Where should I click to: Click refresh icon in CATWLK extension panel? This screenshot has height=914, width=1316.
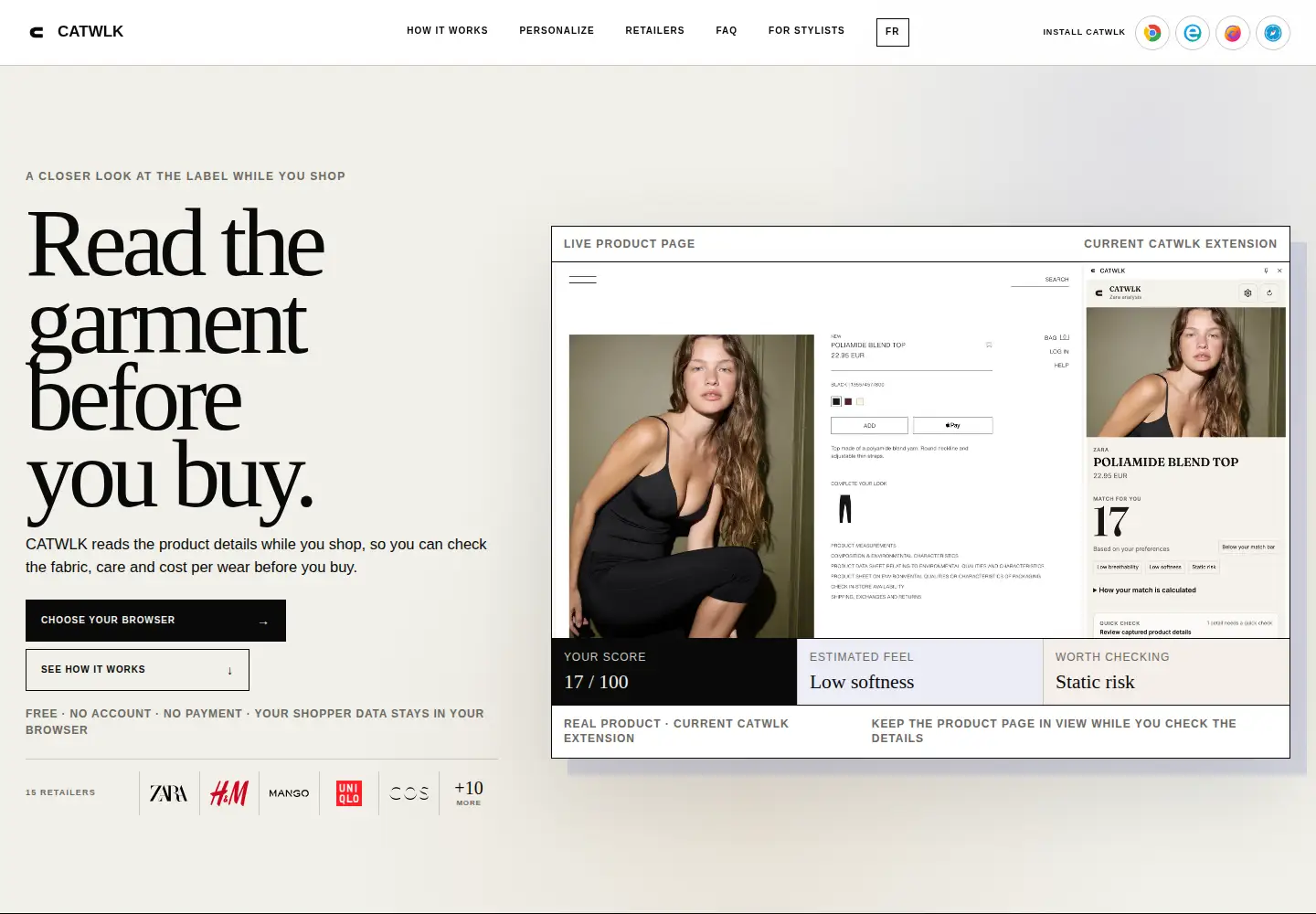point(1269,293)
